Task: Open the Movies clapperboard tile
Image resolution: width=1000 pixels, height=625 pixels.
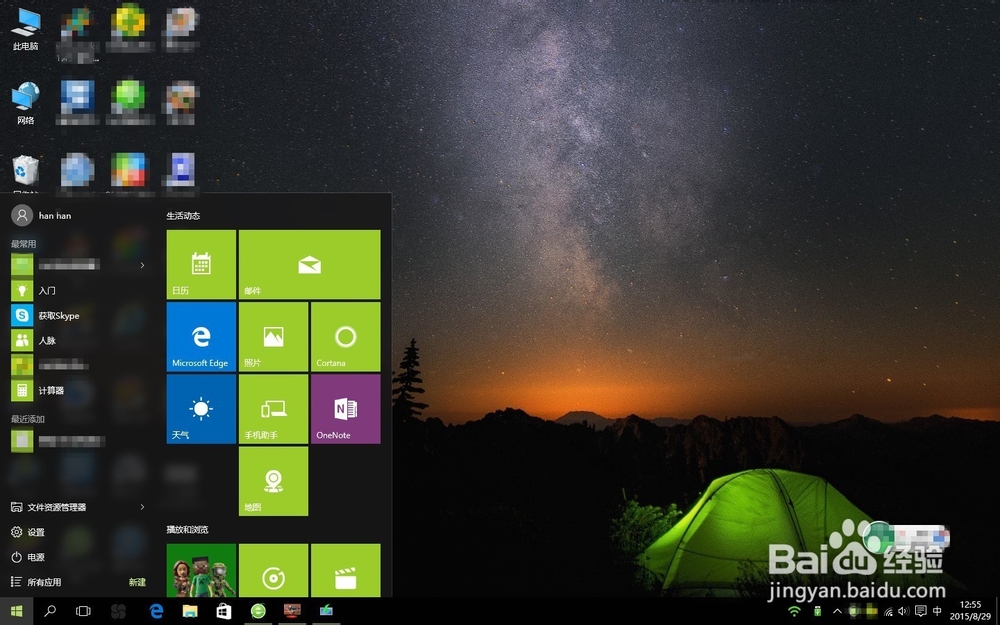Action: click(346, 570)
